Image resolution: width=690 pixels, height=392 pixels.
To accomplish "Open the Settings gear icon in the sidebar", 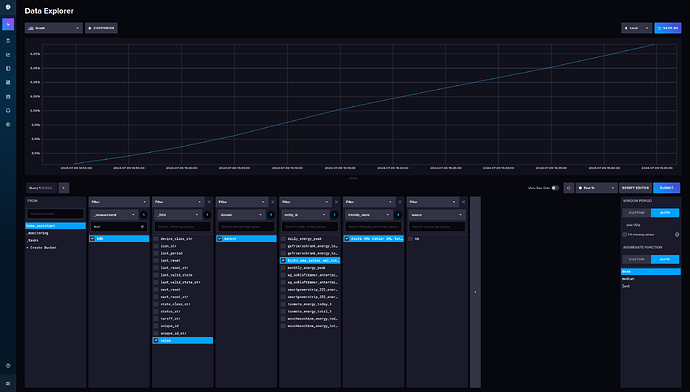I will tap(8, 125).
